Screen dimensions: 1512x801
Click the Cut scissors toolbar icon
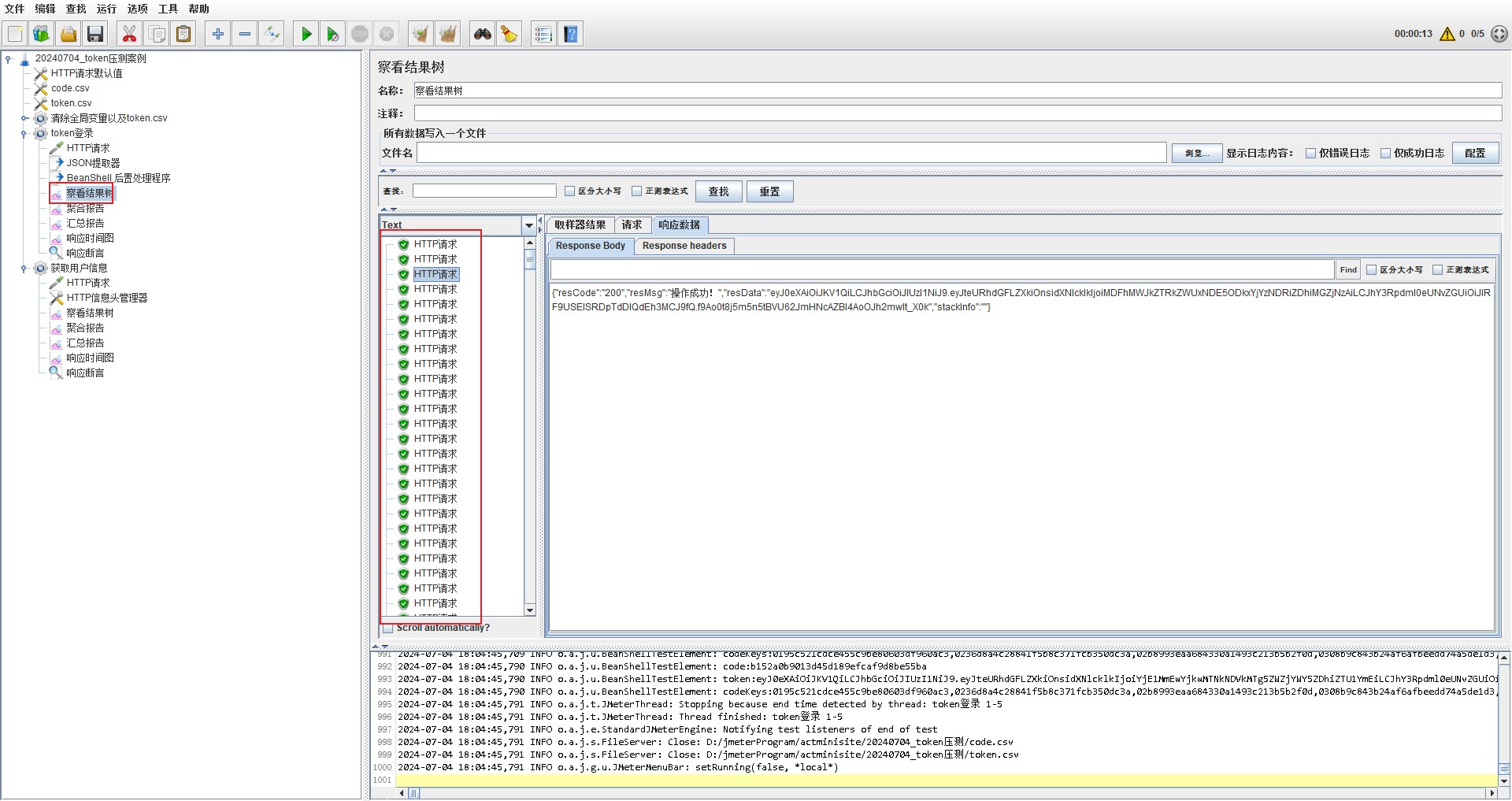tap(129, 34)
